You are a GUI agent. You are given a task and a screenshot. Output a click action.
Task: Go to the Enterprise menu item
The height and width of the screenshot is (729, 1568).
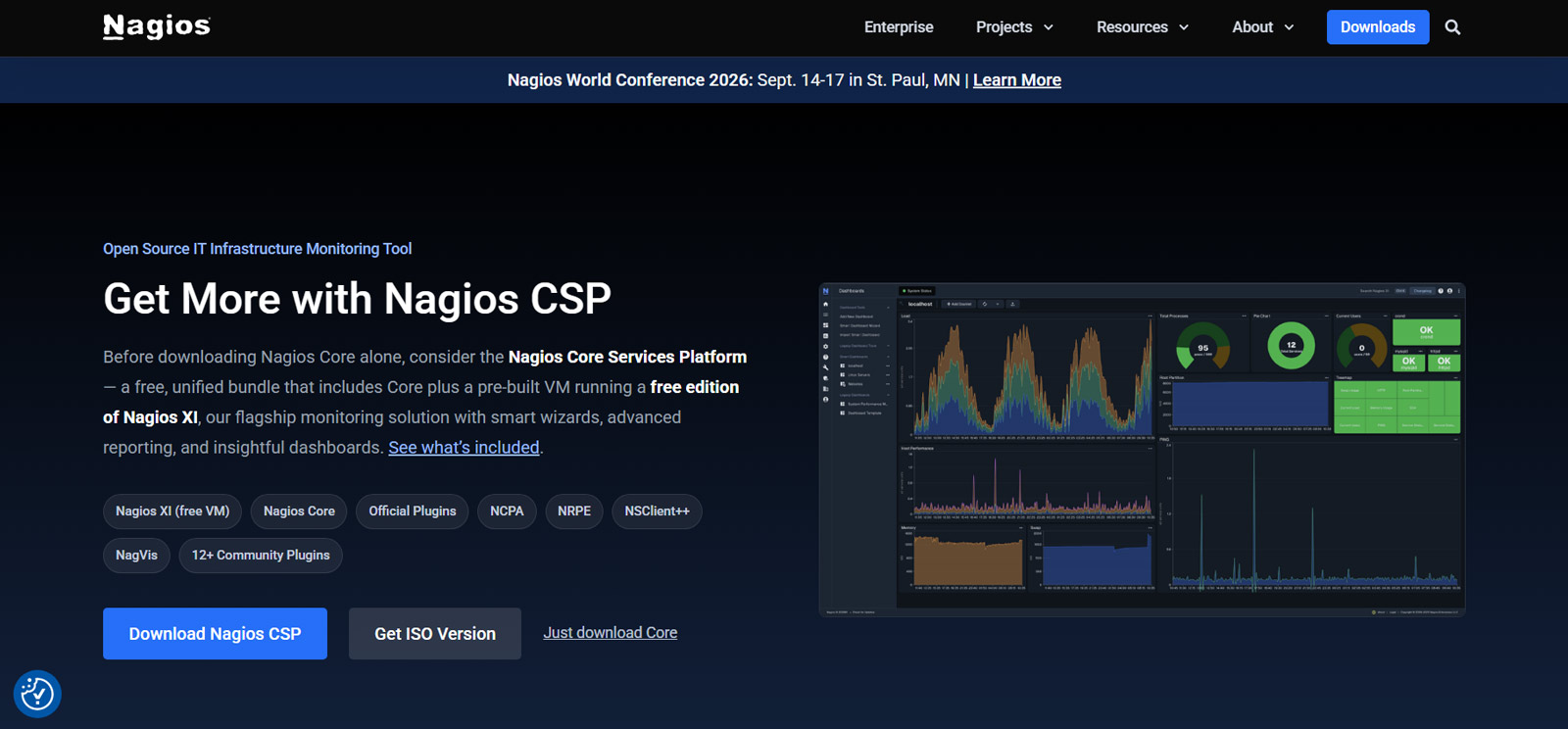898,27
